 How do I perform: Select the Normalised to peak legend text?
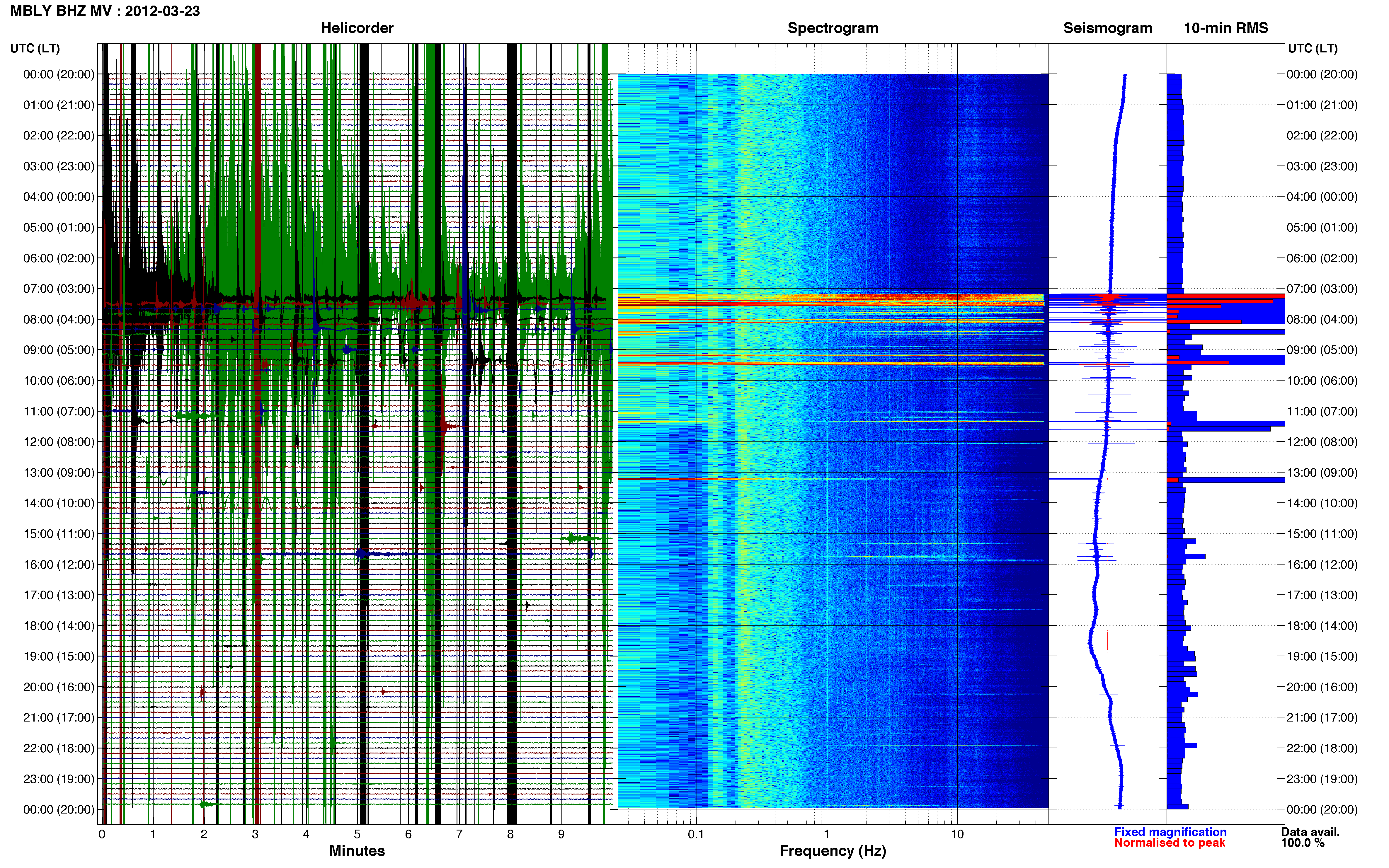tap(1169, 843)
